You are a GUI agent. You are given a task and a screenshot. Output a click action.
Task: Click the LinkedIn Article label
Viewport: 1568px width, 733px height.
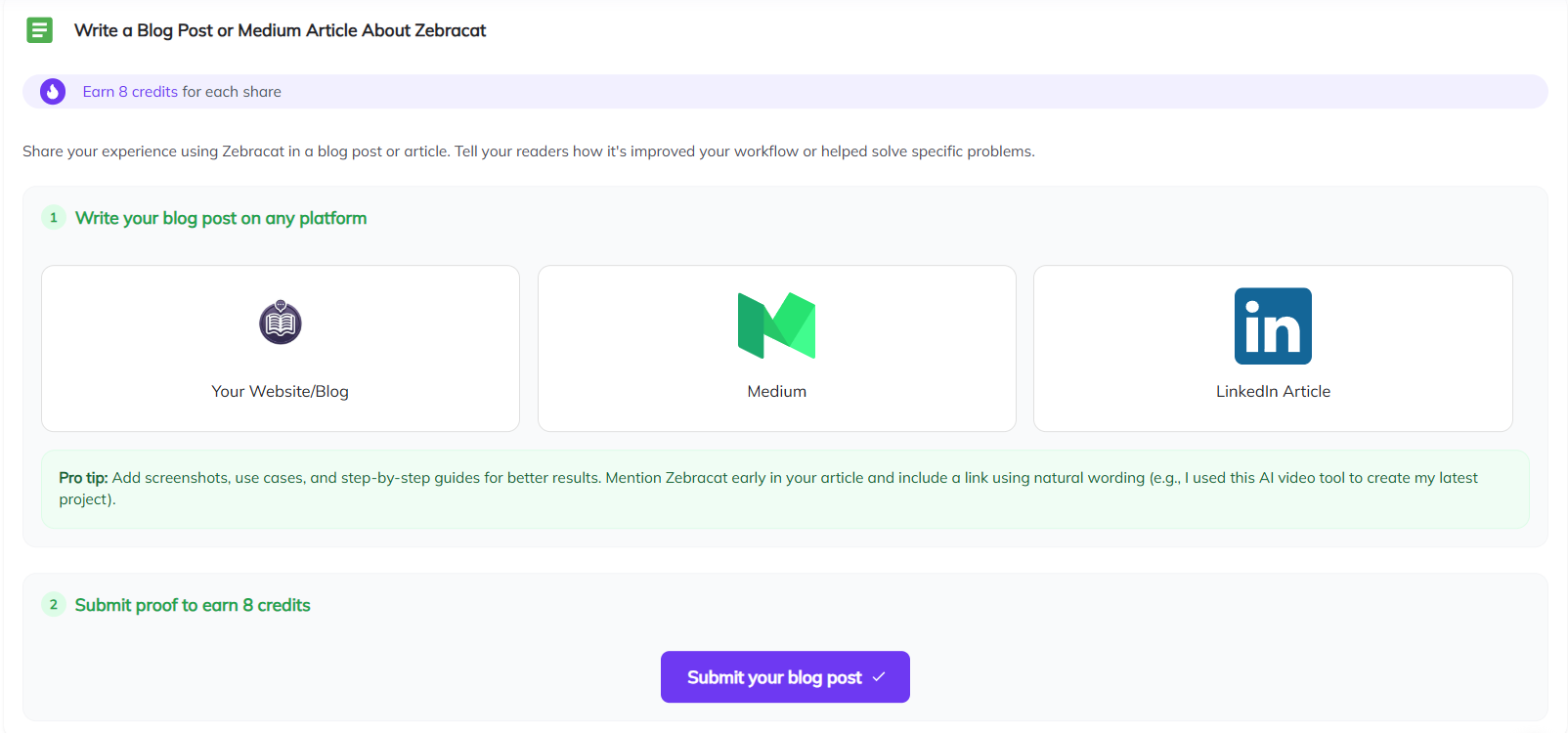tap(1273, 391)
